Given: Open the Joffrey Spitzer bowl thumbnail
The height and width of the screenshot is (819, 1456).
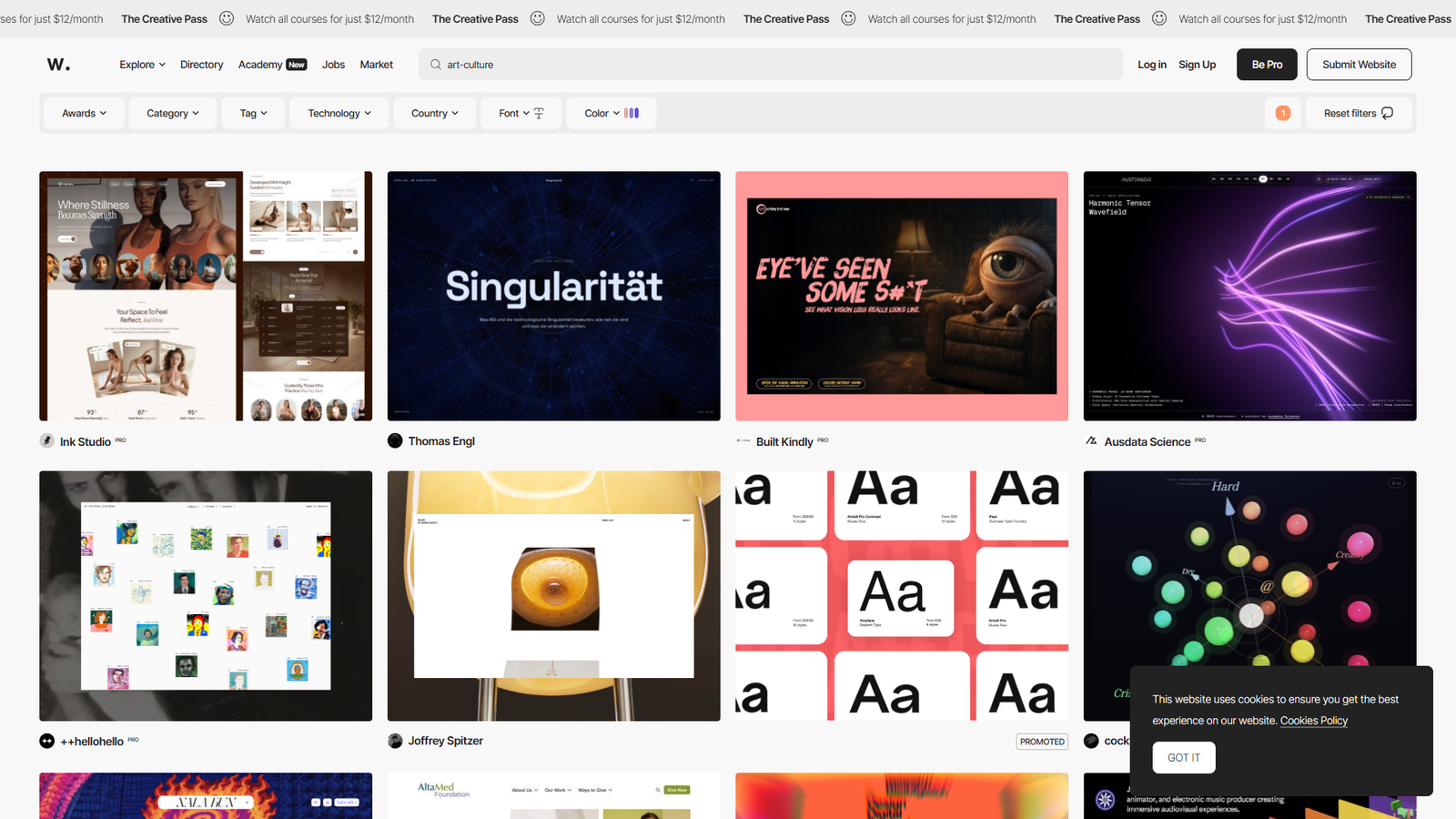Looking at the screenshot, I should pos(553,596).
